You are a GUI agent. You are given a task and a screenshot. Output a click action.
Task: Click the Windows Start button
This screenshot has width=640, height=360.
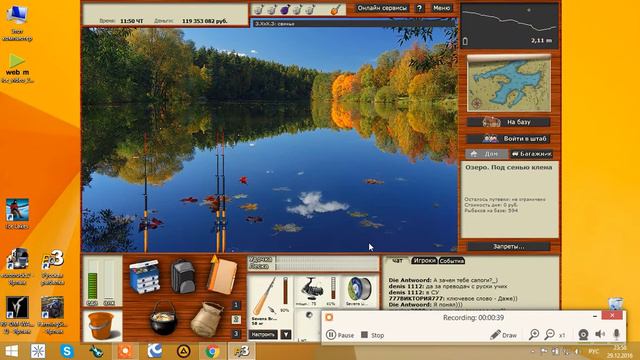[x=11, y=351]
